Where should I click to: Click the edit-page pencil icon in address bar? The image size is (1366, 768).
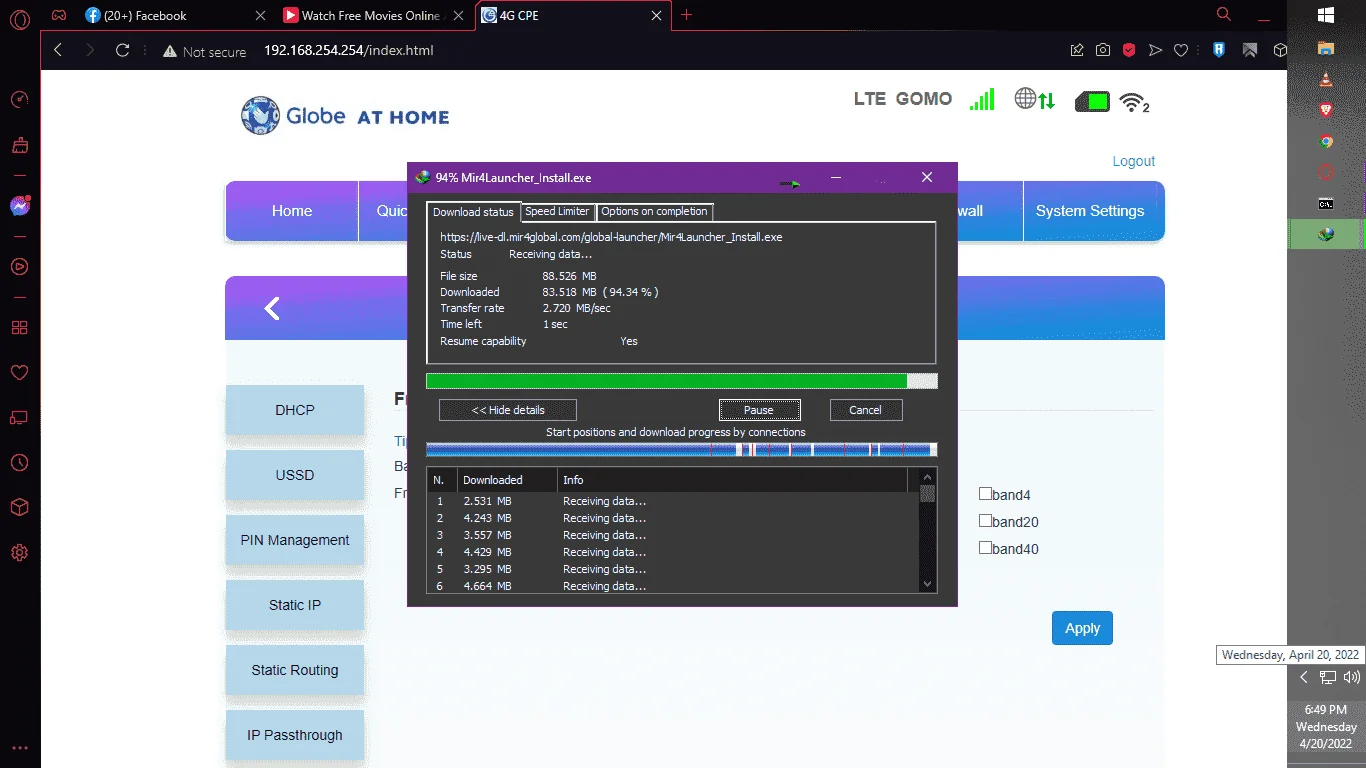(1077, 50)
